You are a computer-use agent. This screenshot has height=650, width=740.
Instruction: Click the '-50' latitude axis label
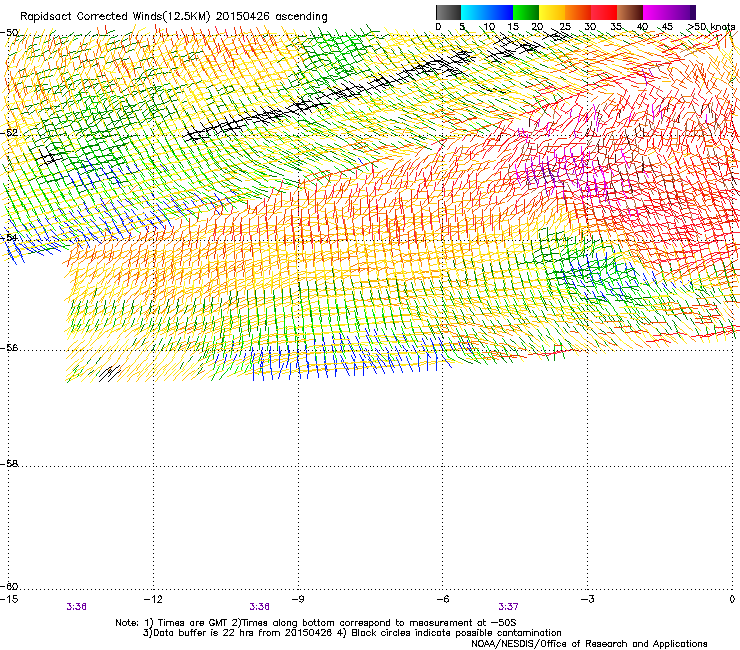pos(9,33)
